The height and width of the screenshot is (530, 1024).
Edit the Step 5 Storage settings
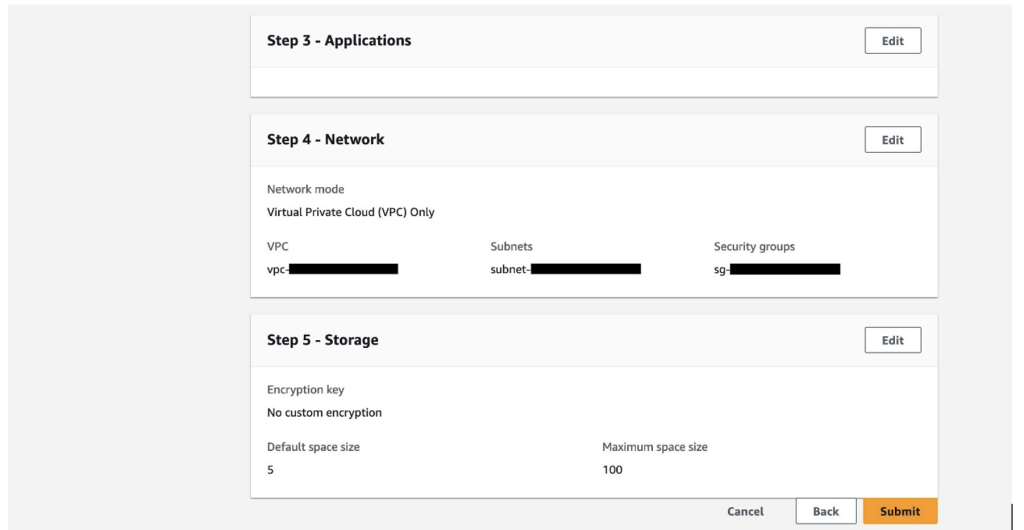coord(892,340)
